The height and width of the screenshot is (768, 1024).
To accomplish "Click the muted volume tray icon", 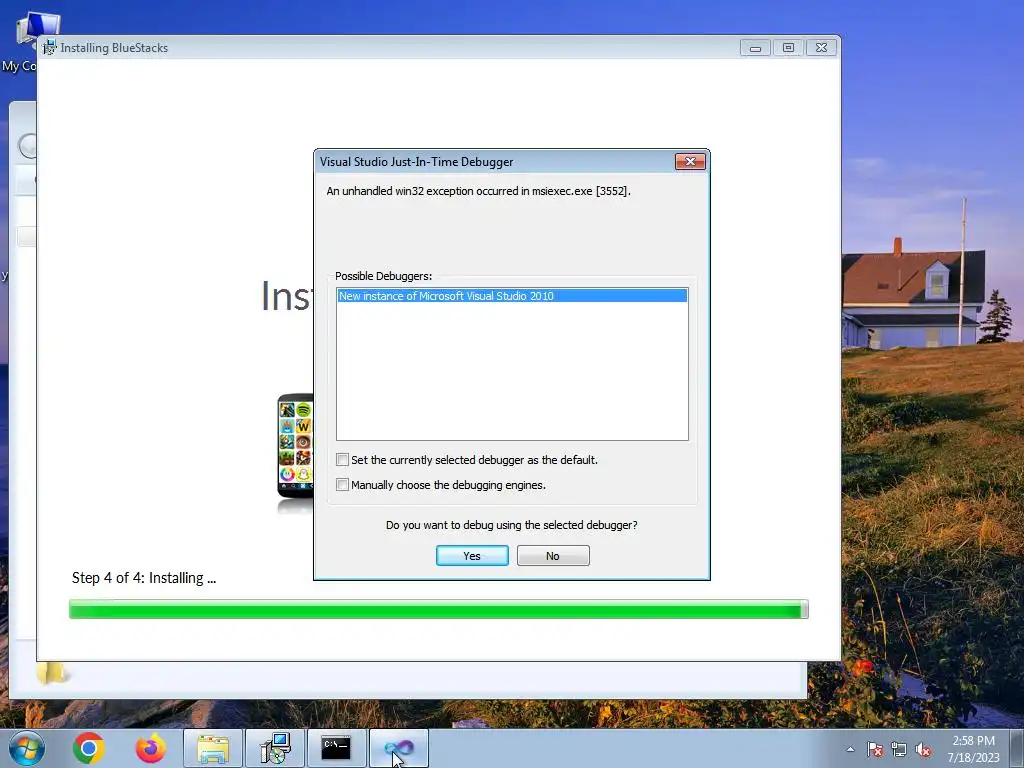I will click(923, 749).
